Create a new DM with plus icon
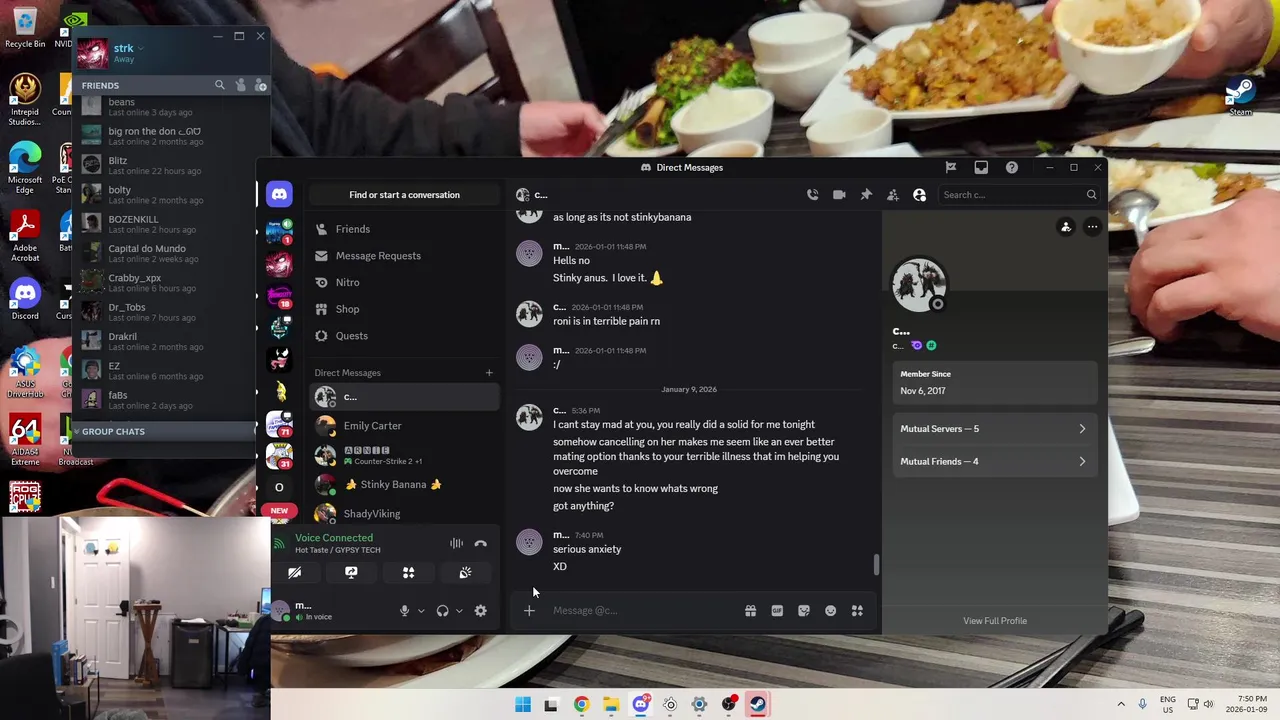This screenshot has width=1280, height=720. pos(489,373)
